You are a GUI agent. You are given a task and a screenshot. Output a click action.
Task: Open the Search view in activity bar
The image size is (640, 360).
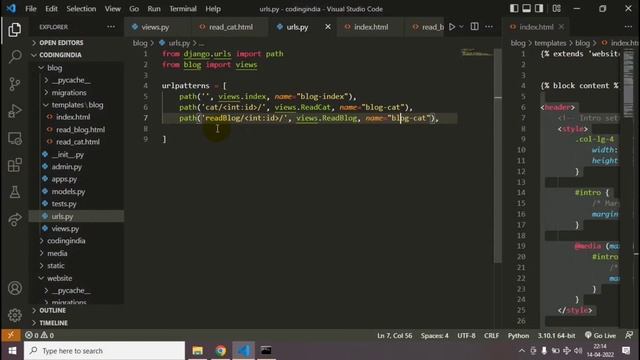pyautogui.click(x=15, y=56)
